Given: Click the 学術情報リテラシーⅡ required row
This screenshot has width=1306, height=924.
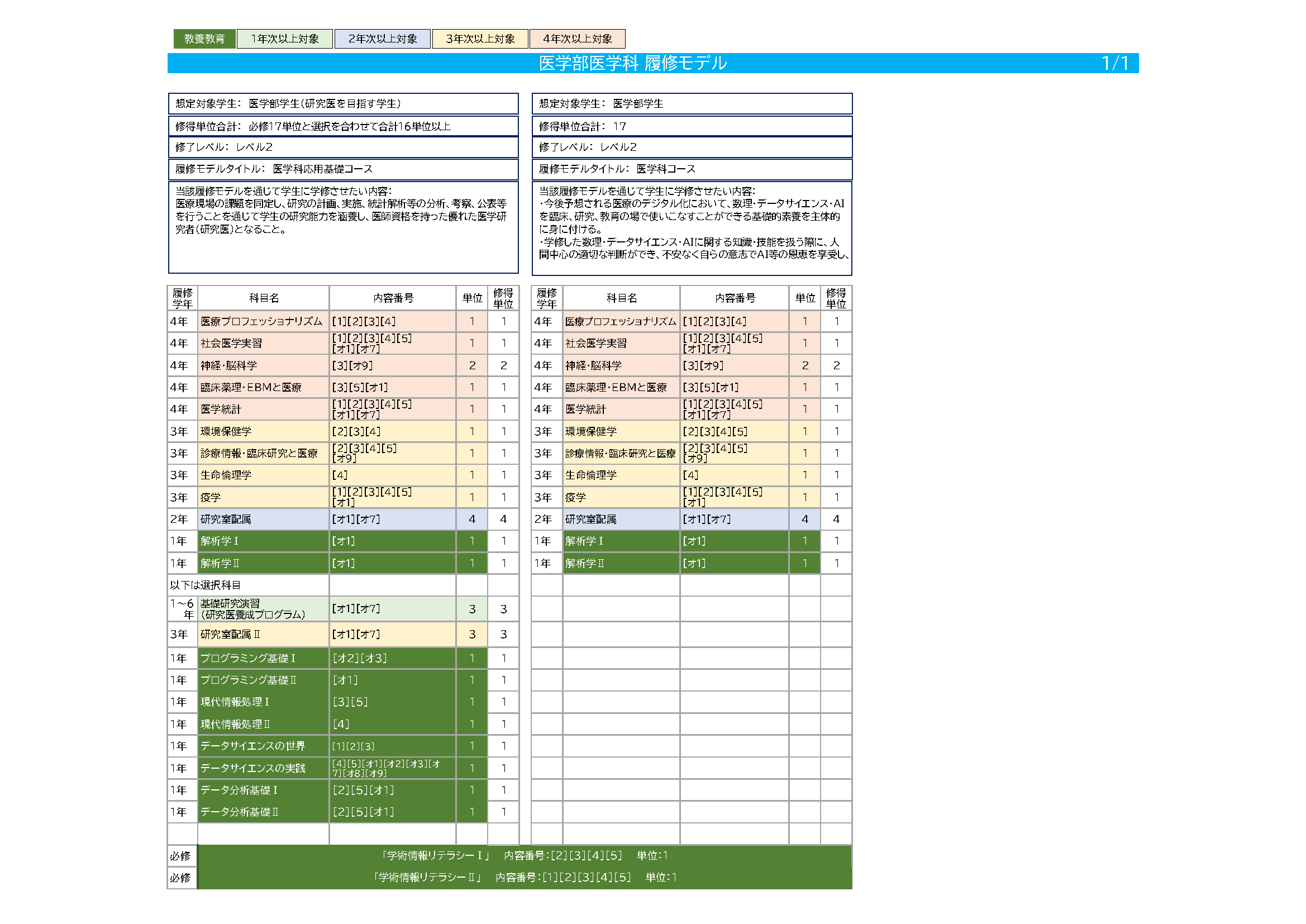Looking at the screenshot, I should click(x=524, y=877).
